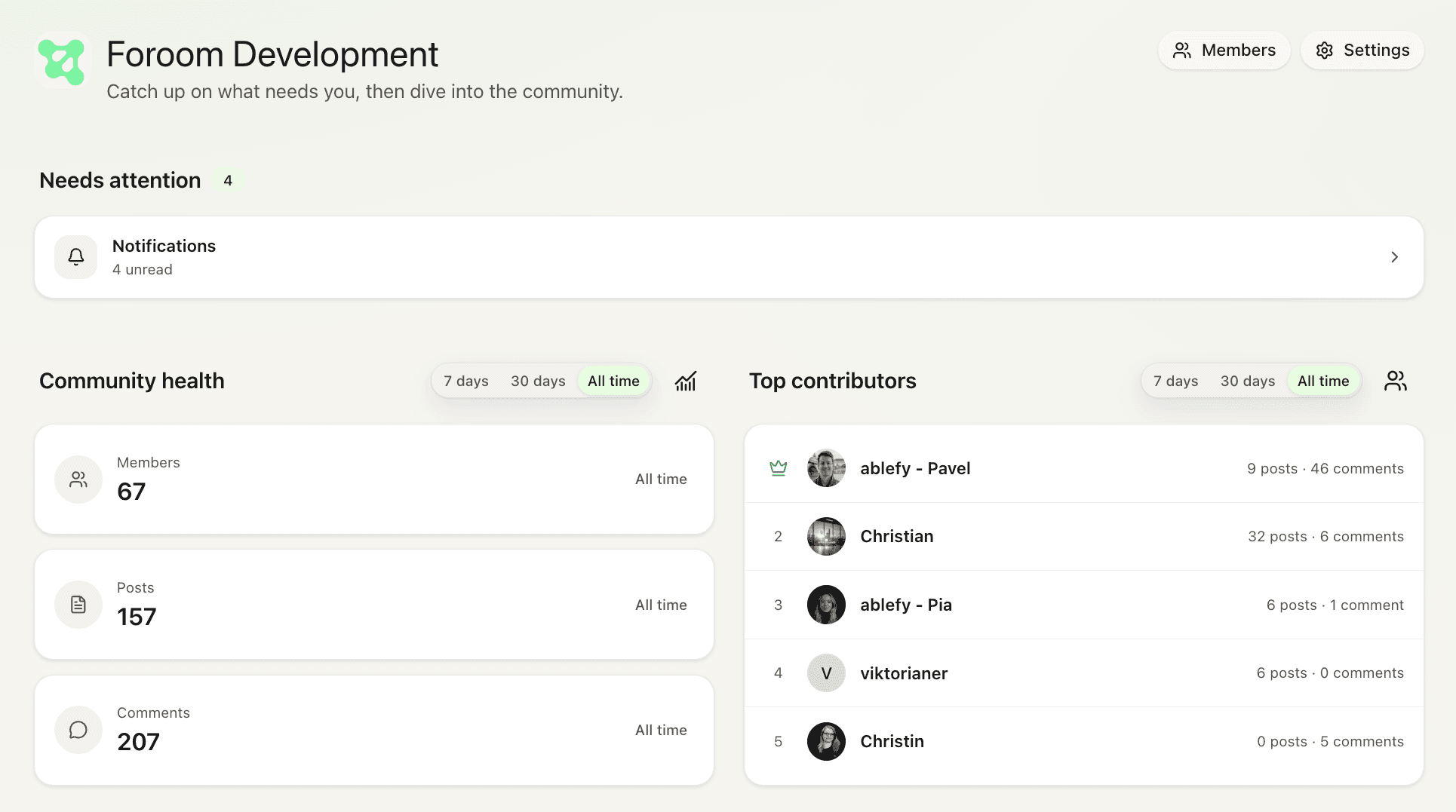Open ablefy - Pia contributor name
This screenshot has width=1456, height=812.
(906, 605)
